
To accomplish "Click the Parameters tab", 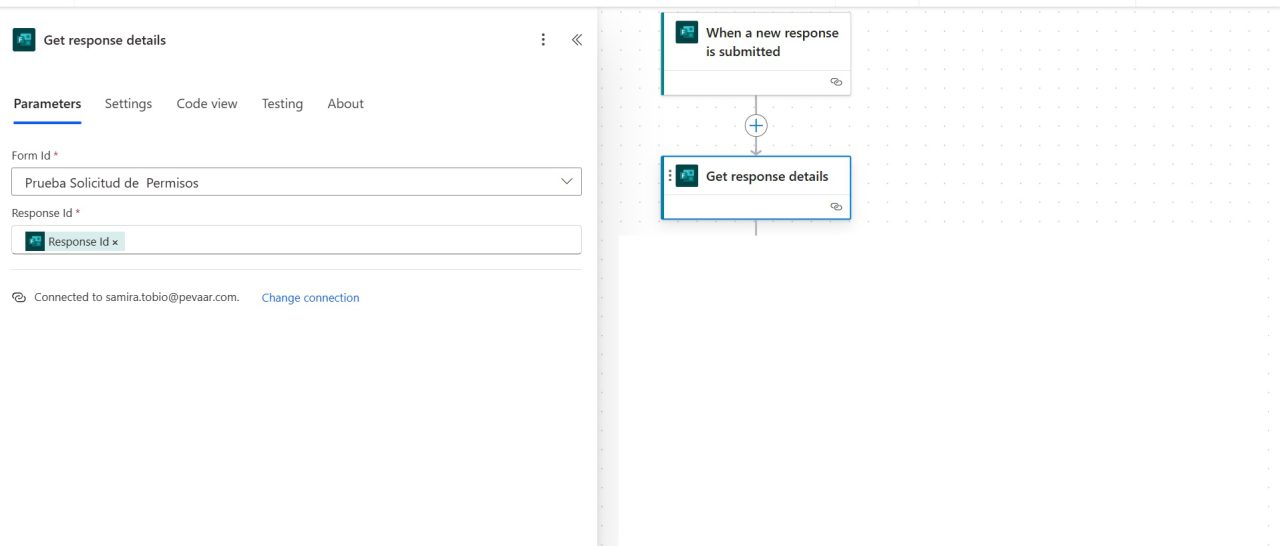I will (47, 104).
